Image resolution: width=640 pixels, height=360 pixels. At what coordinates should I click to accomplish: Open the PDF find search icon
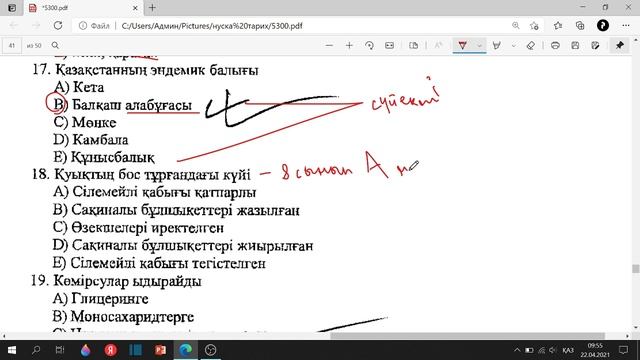(55, 45)
